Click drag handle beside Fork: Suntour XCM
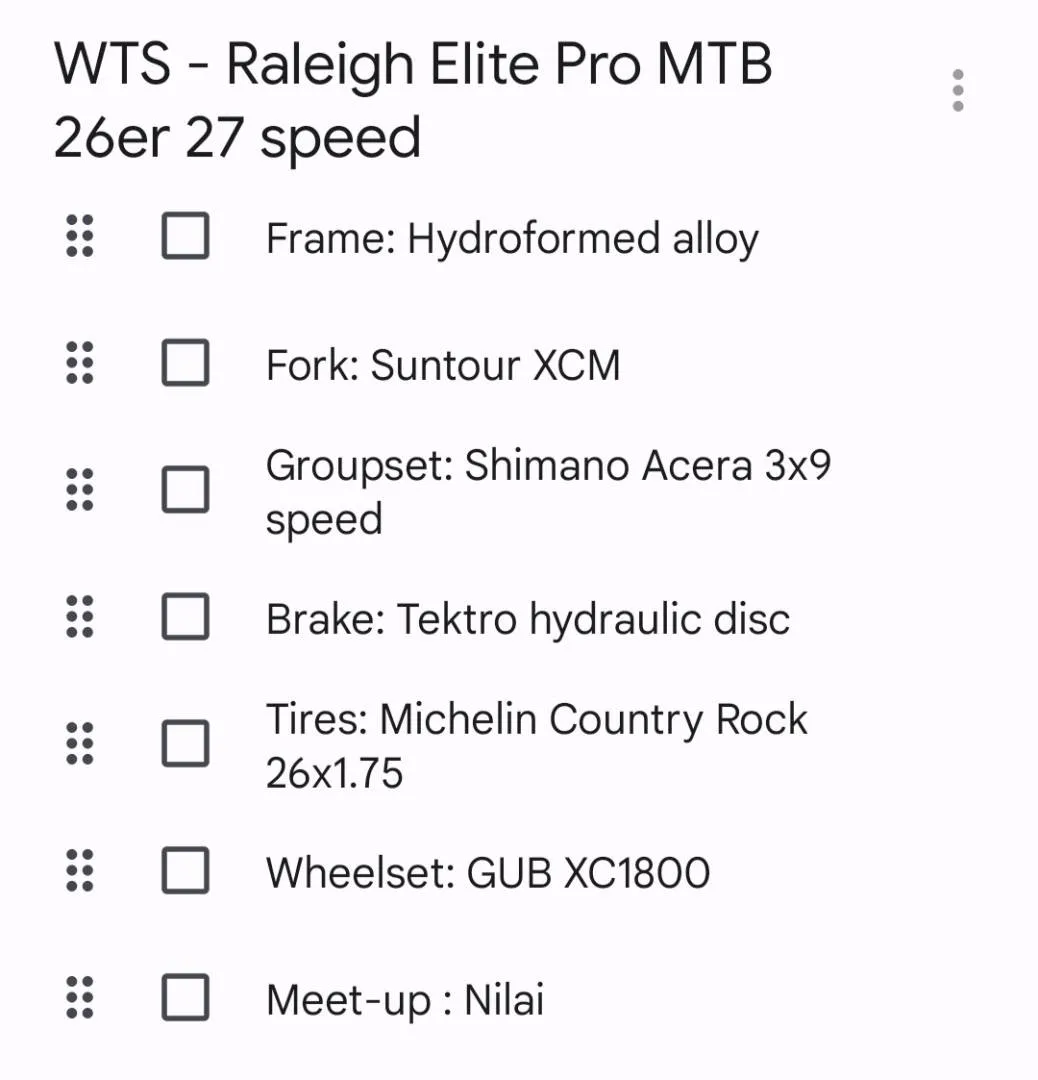Image resolution: width=1038 pixels, height=1080 pixels. [80, 363]
